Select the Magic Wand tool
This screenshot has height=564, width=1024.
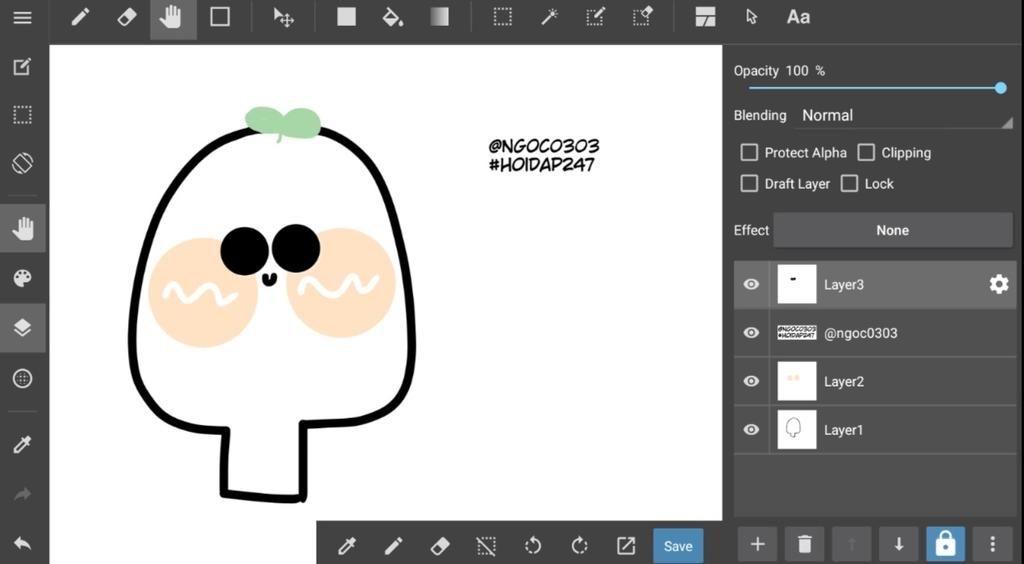549,18
